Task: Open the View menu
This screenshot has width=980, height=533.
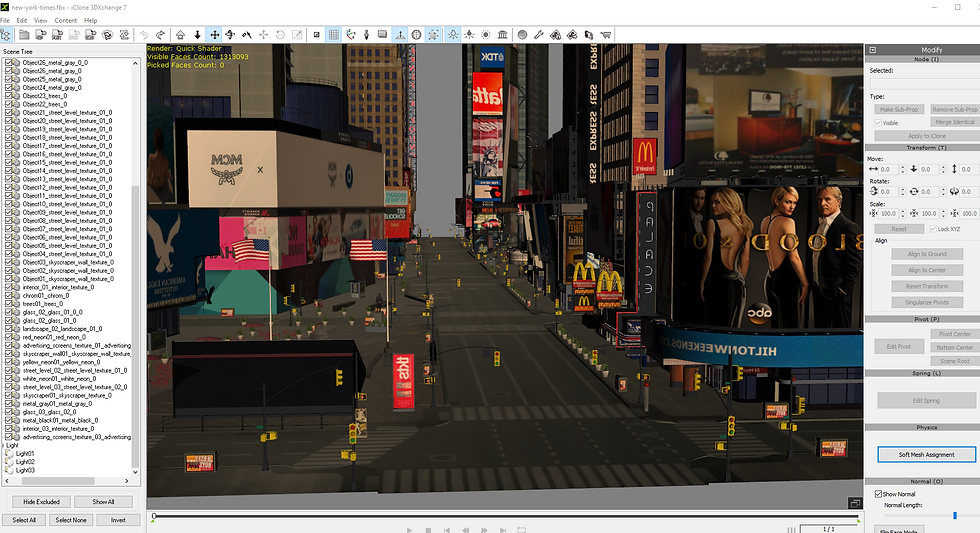Action: coord(41,21)
